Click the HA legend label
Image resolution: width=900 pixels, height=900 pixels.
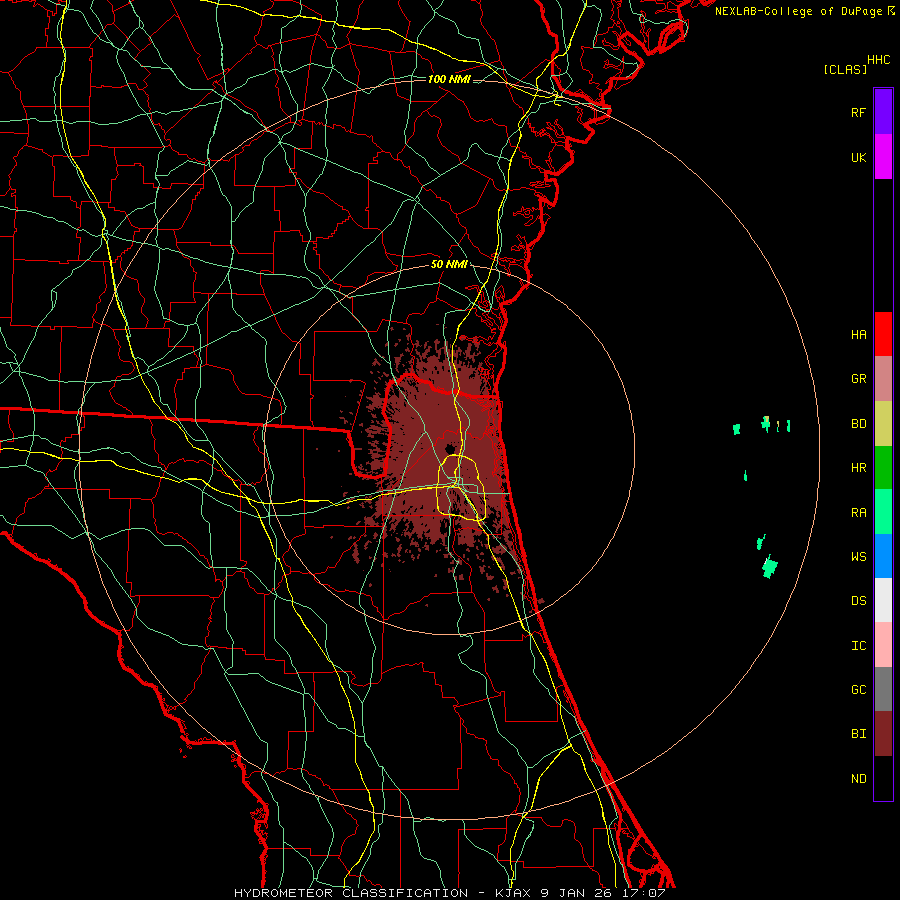coord(858,334)
